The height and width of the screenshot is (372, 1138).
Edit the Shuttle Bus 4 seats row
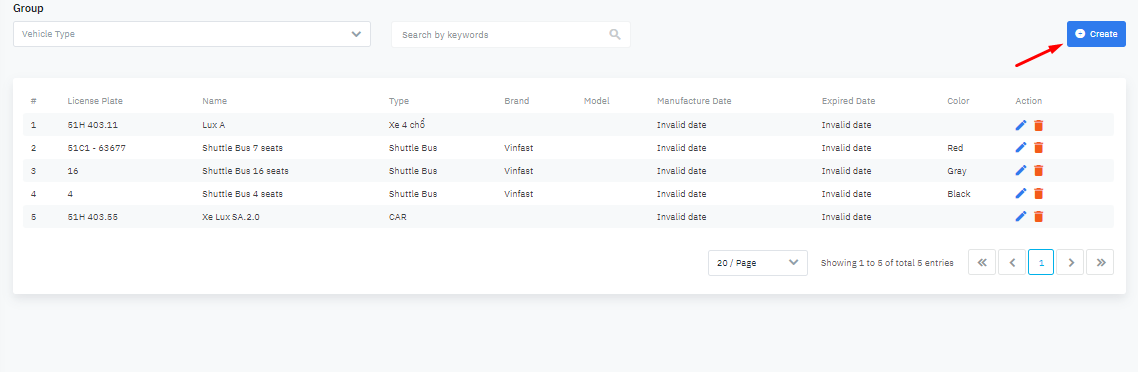point(1020,194)
